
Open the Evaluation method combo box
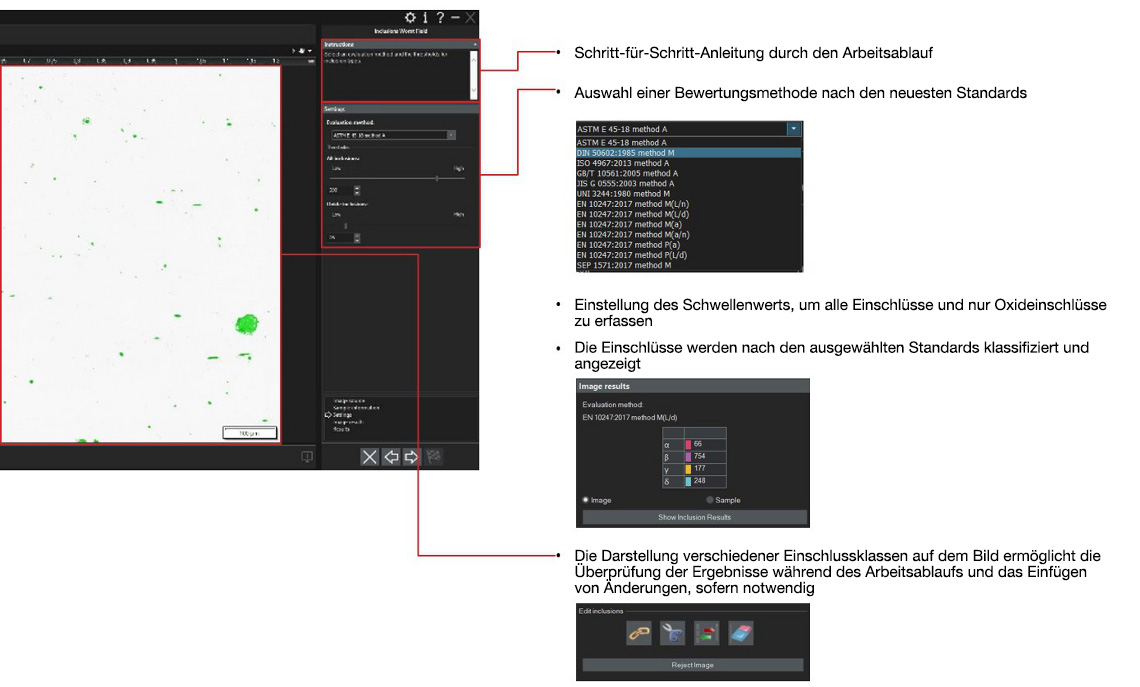393,134
